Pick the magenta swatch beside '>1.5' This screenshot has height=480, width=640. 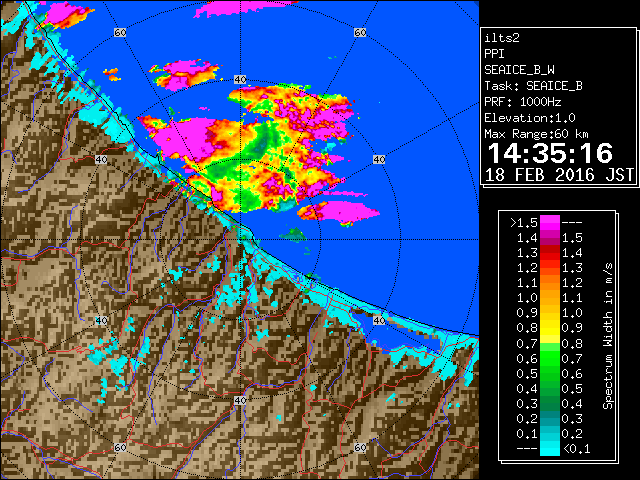tap(550, 223)
